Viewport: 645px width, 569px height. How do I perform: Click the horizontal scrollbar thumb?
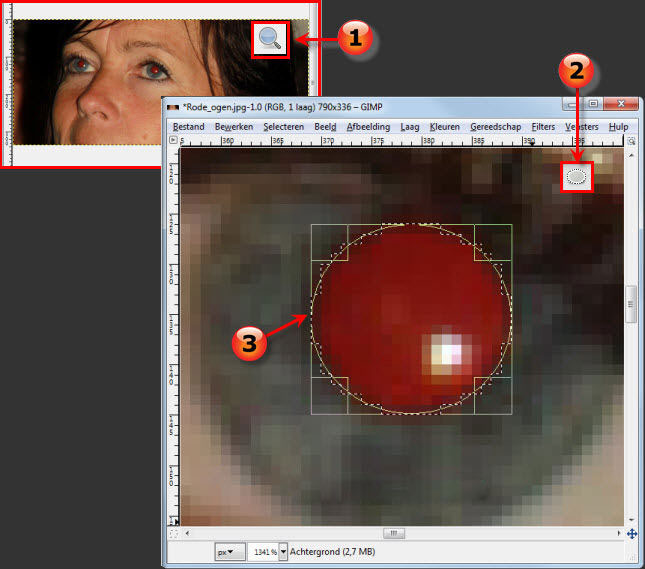tap(394, 534)
